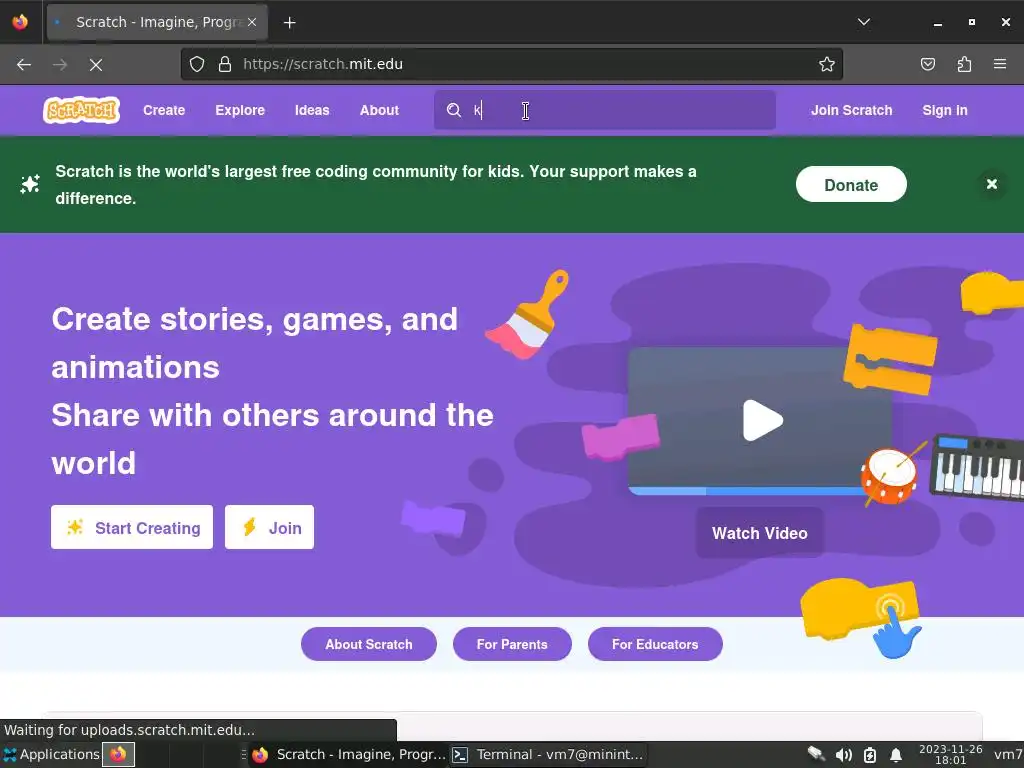Click the Firefox icon in the tab bar
Viewport: 1024px width, 768px height.
(20, 22)
